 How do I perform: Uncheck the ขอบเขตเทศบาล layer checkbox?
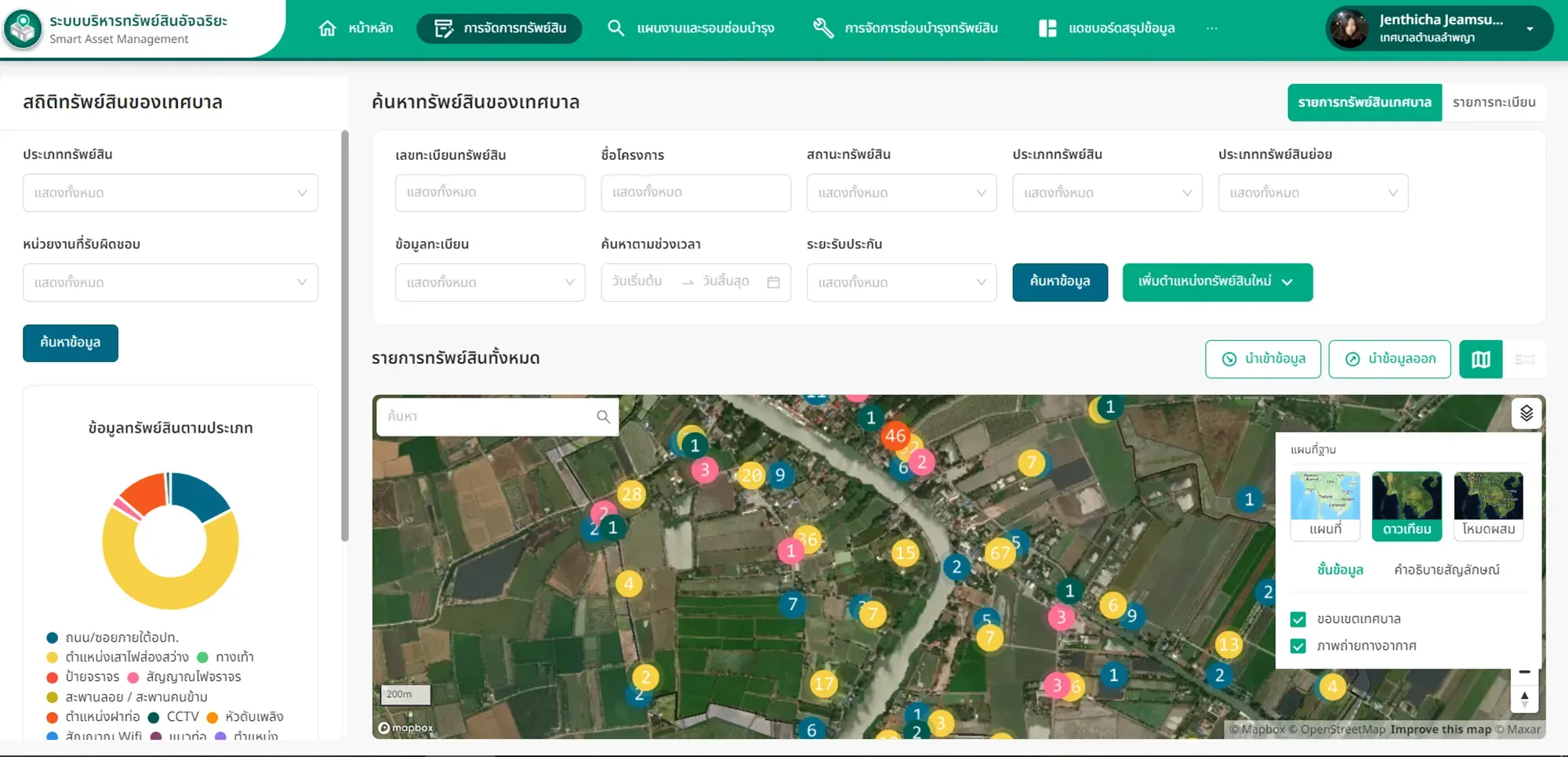1298,619
